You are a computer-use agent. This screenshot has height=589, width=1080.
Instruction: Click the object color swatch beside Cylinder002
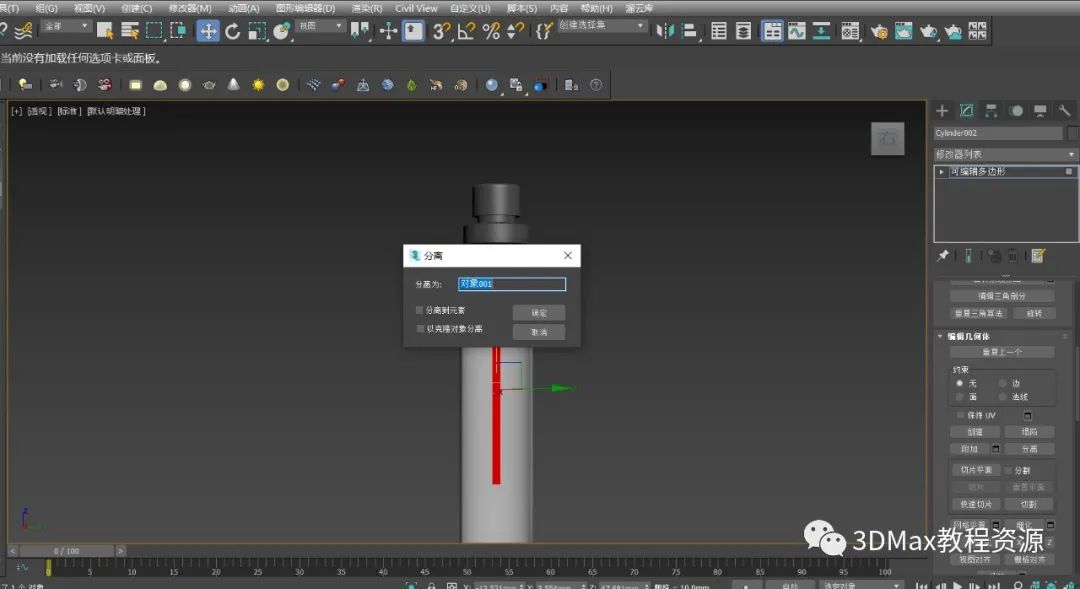[x=1073, y=133]
